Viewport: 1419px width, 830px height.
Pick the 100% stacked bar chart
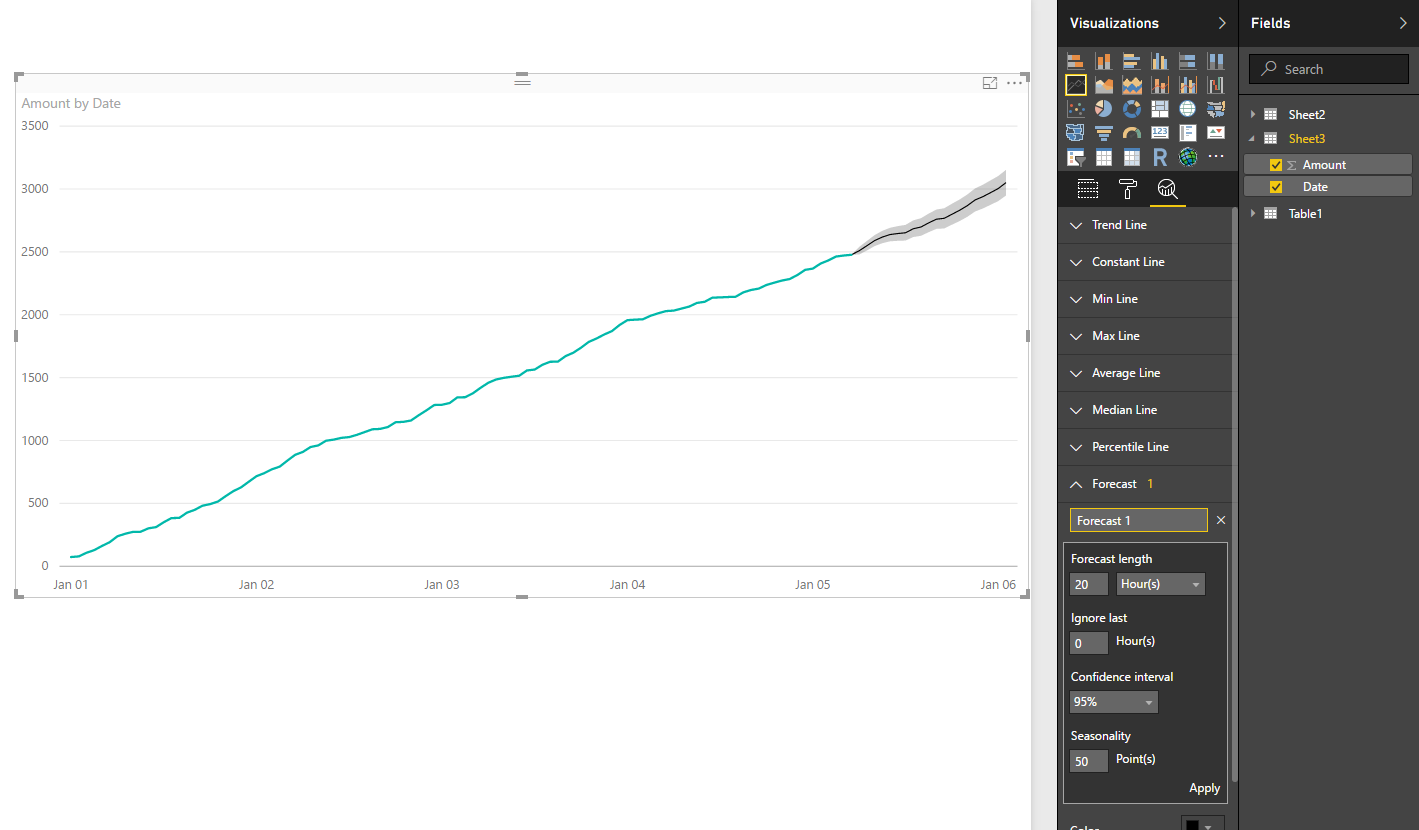(x=1188, y=61)
